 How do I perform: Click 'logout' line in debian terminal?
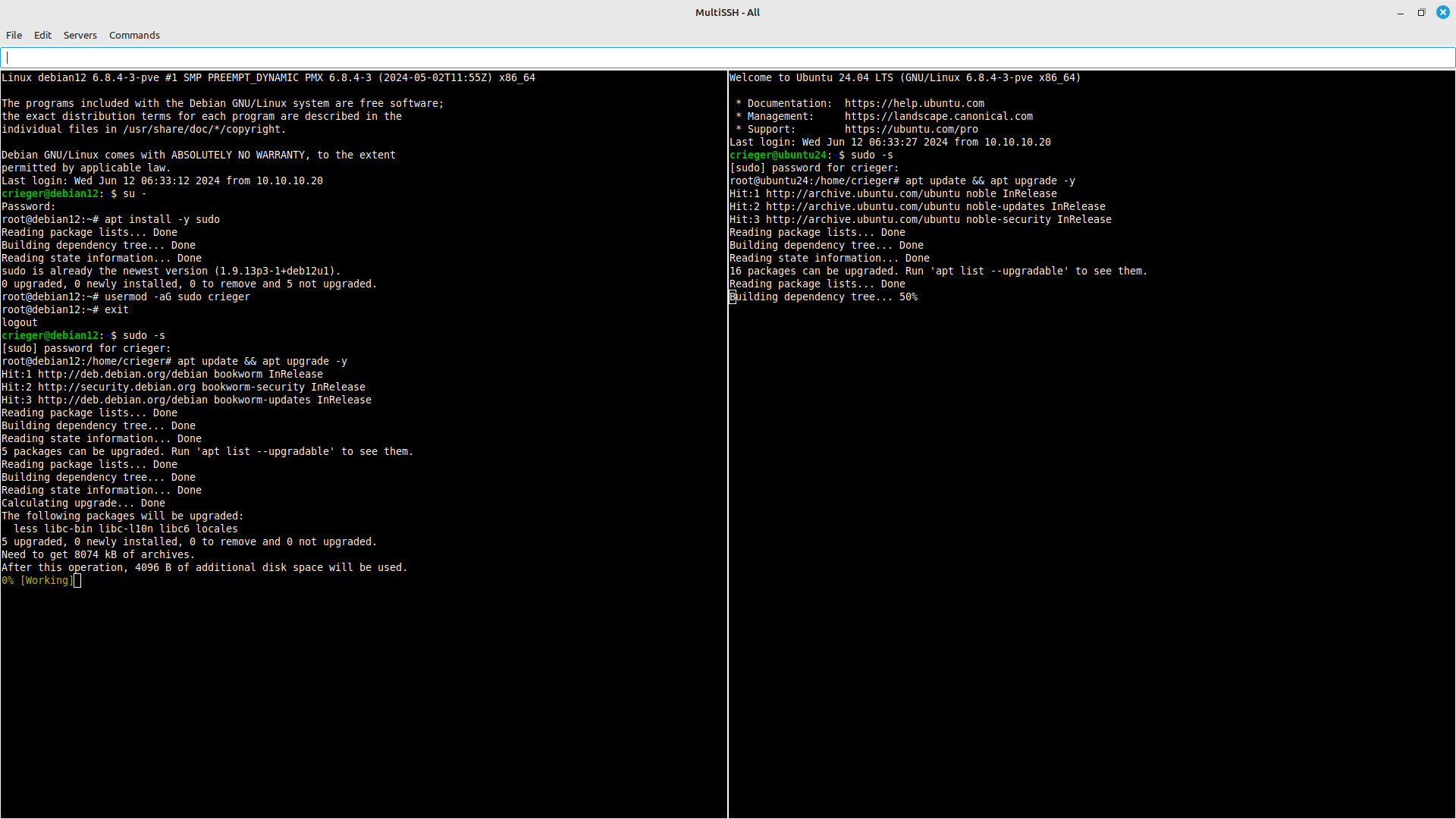20,322
